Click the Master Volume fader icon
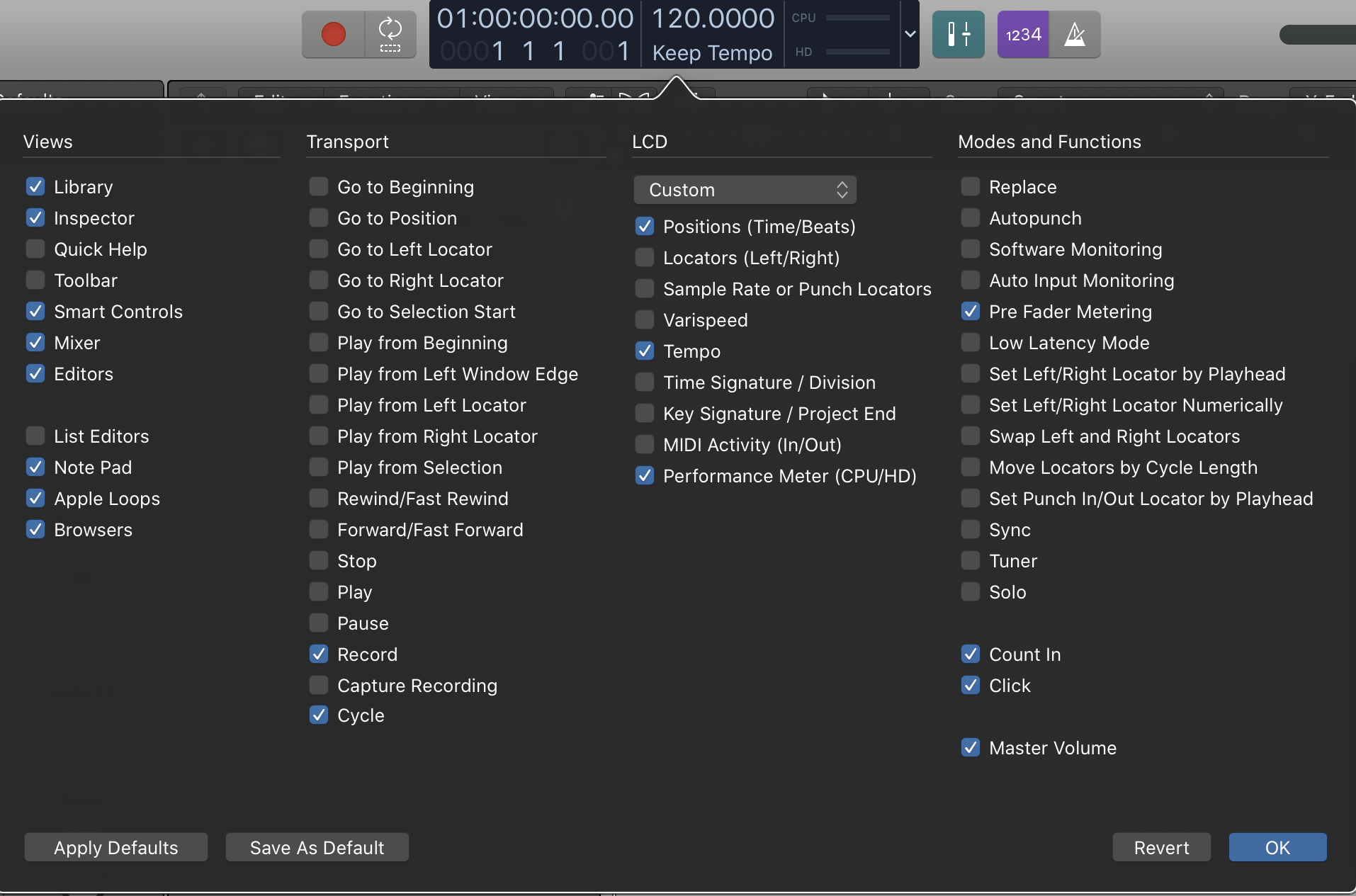Screen dimensions: 1356x896 pyautogui.click(x=958, y=34)
